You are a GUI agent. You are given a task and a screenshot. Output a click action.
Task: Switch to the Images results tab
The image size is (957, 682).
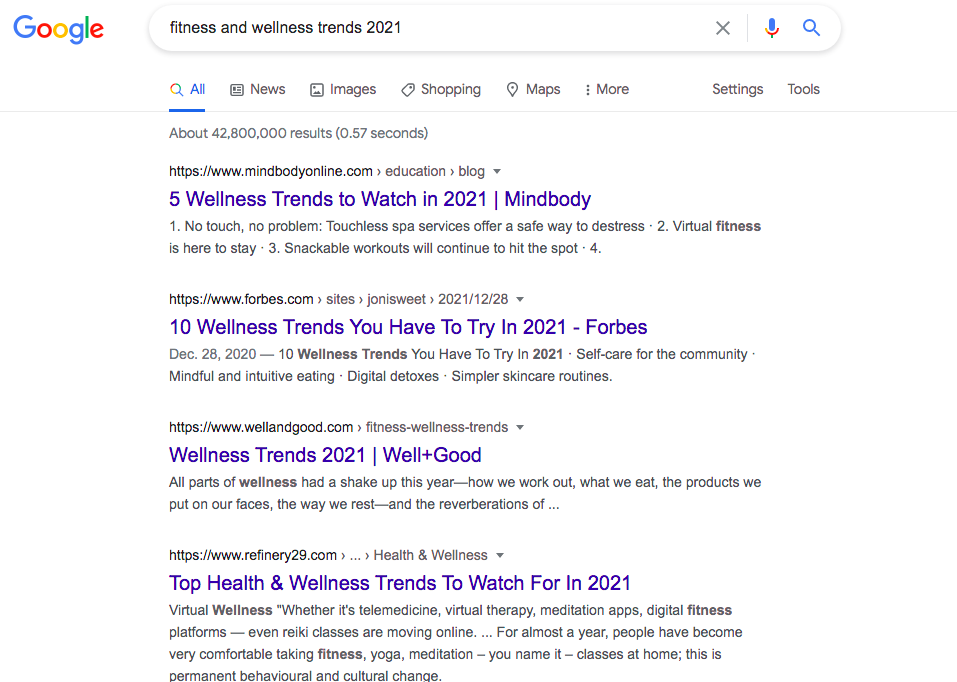pos(343,90)
